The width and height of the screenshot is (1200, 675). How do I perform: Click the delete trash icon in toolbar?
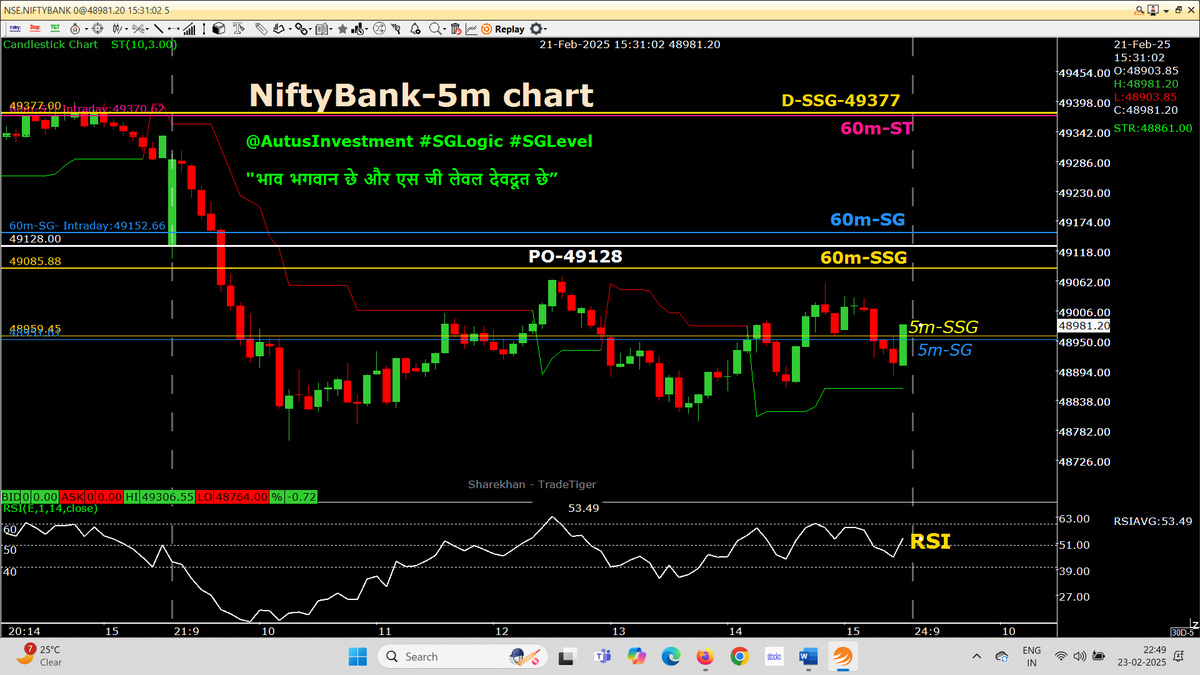coord(455,29)
